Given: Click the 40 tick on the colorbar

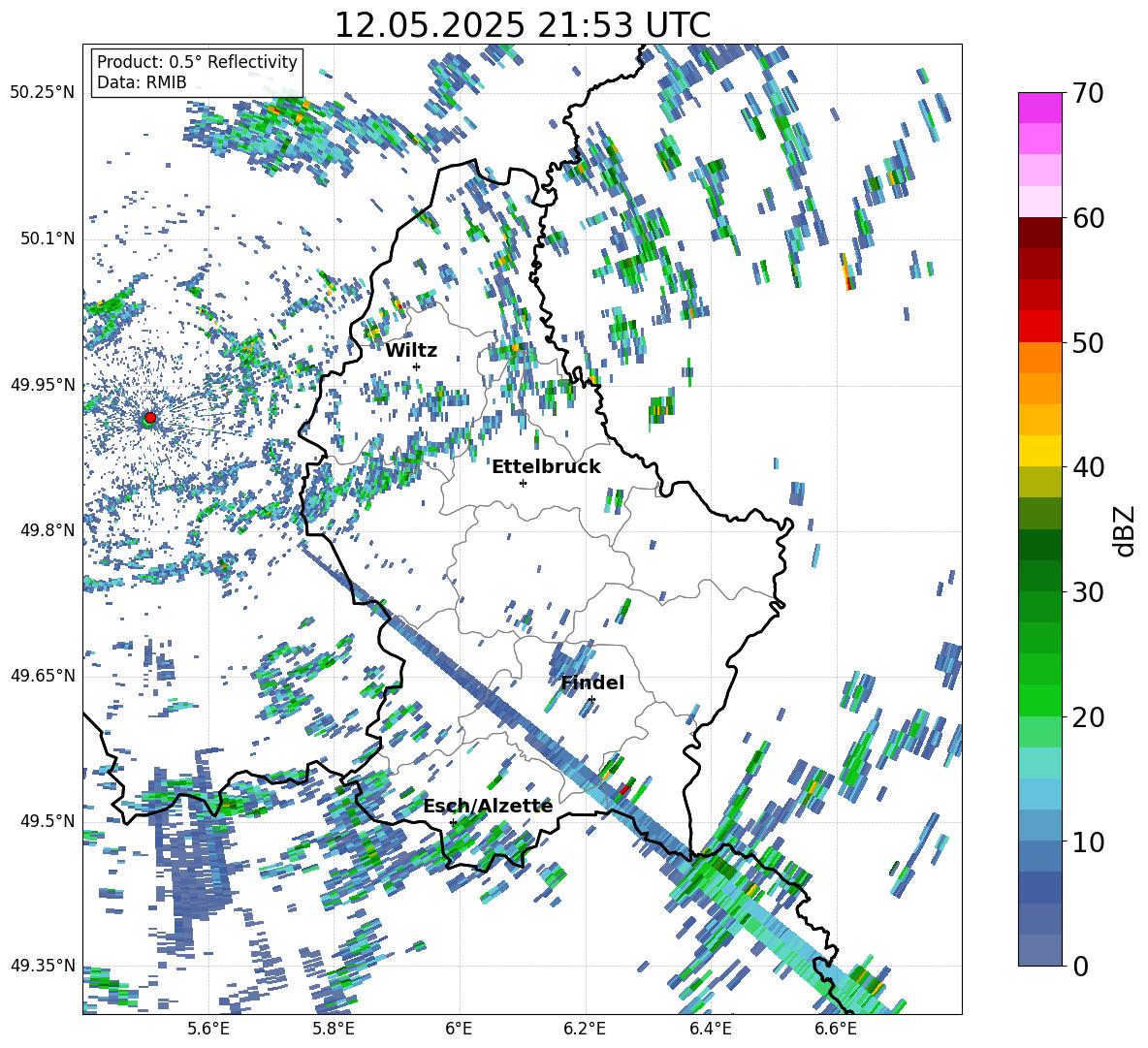Looking at the screenshot, I should click(1087, 467).
